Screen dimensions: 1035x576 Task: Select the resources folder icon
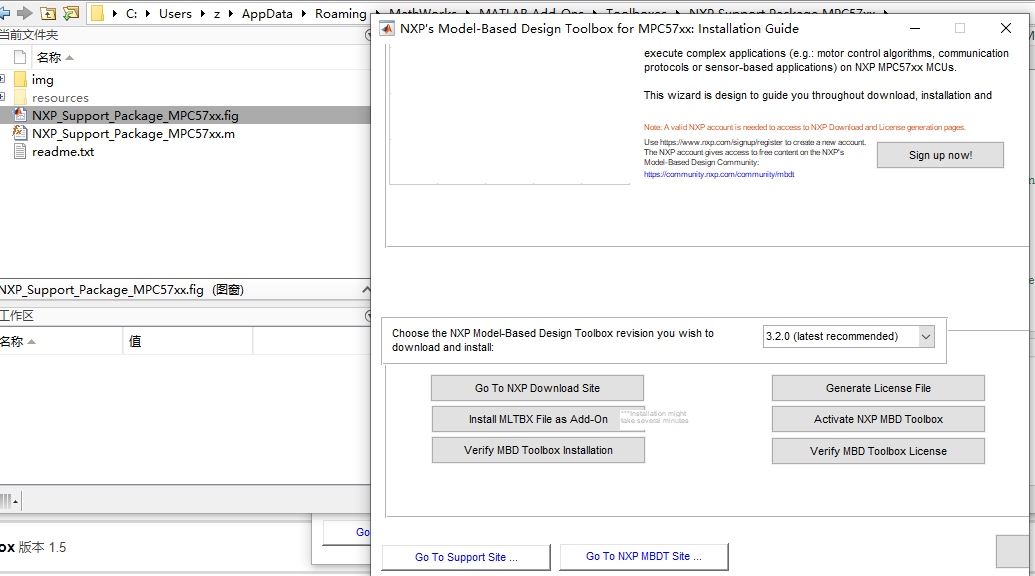(20, 98)
